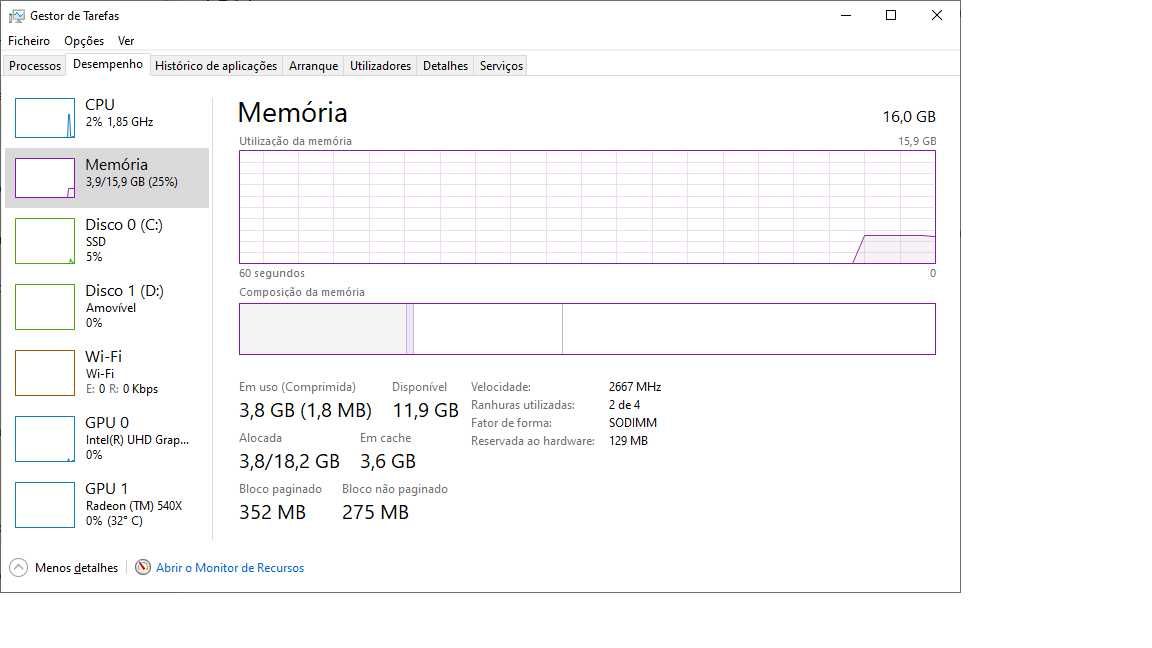Select the Disco 0 (C:) graph thumbnail
Viewport: 1152px width, 648px height.
coord(45,241)
